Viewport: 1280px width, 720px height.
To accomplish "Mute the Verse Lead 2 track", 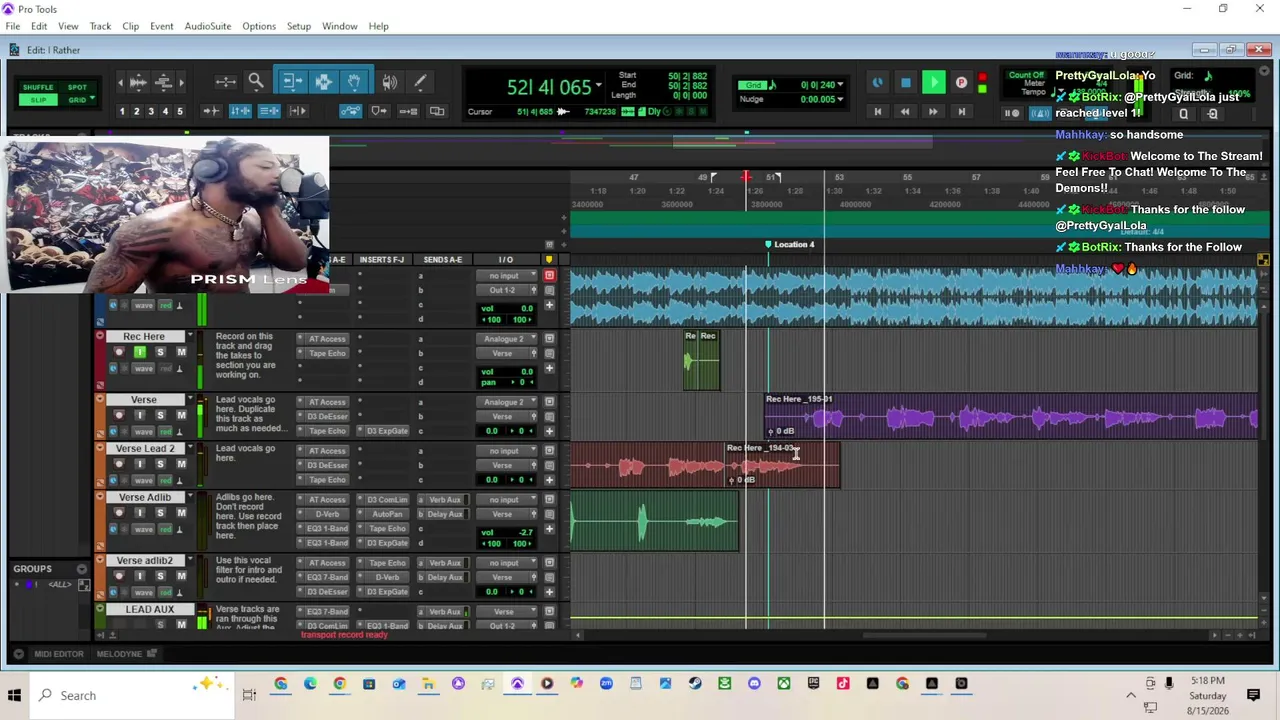I will pyautogui.click(x=181, y=464).
